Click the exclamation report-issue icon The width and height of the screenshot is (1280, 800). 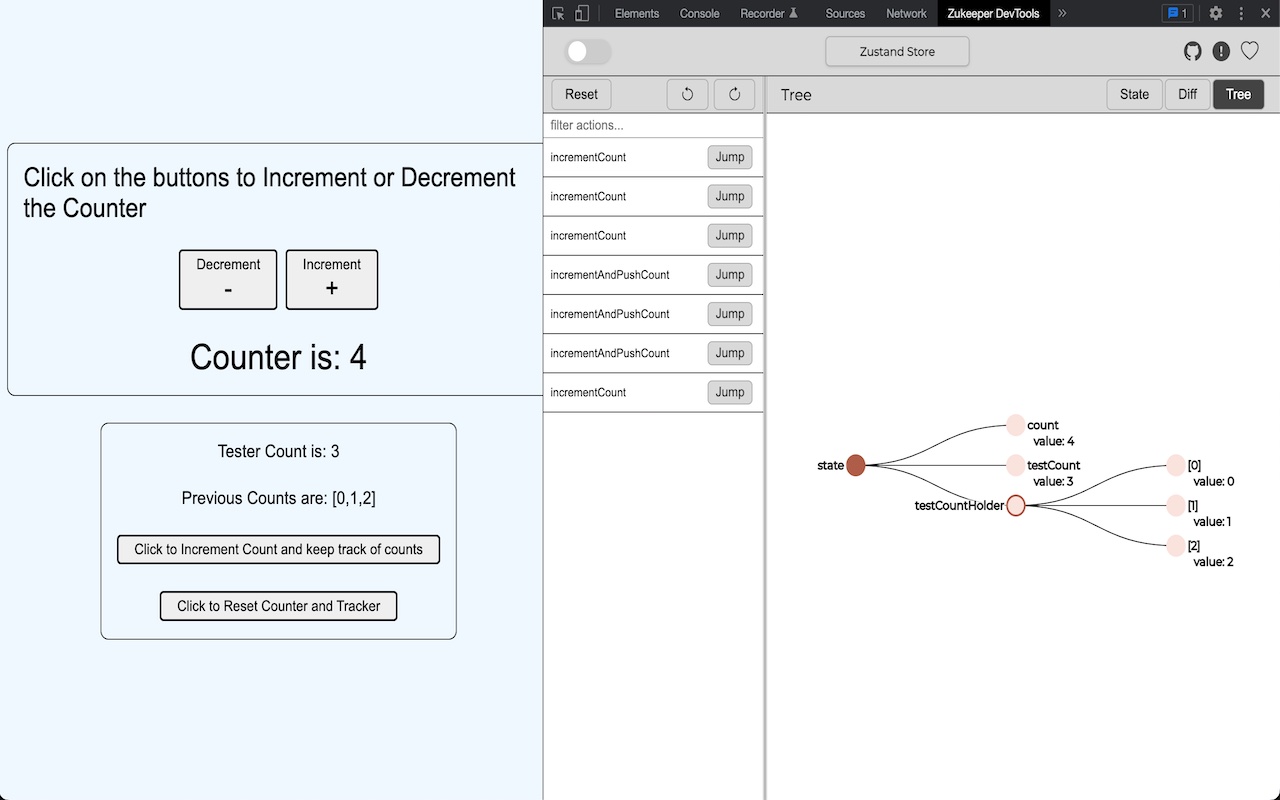(1221, 51)
